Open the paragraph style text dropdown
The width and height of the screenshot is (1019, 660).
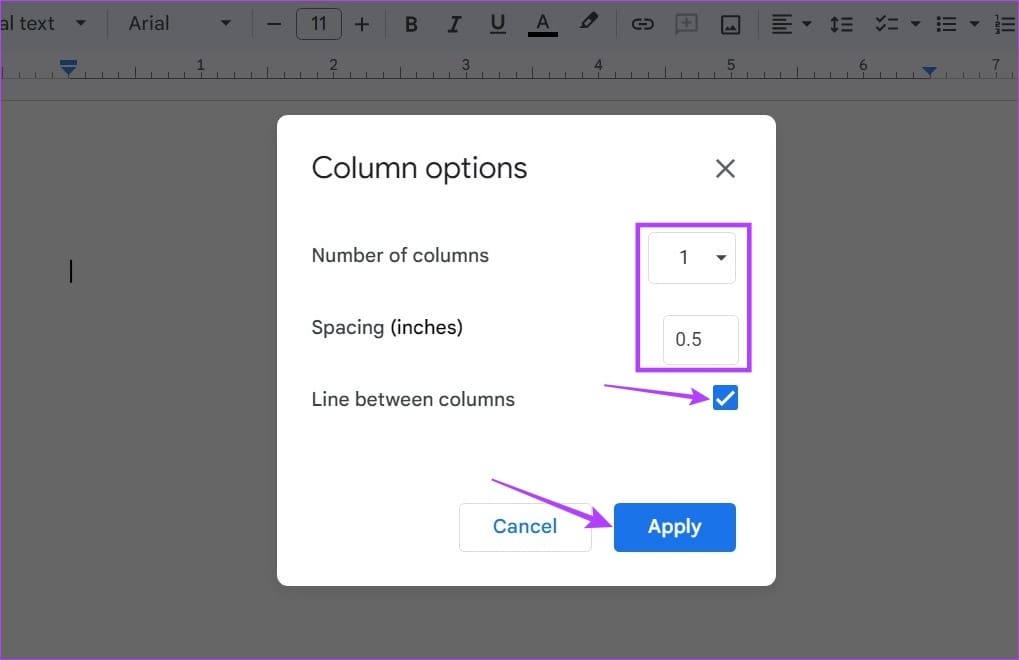43,23
